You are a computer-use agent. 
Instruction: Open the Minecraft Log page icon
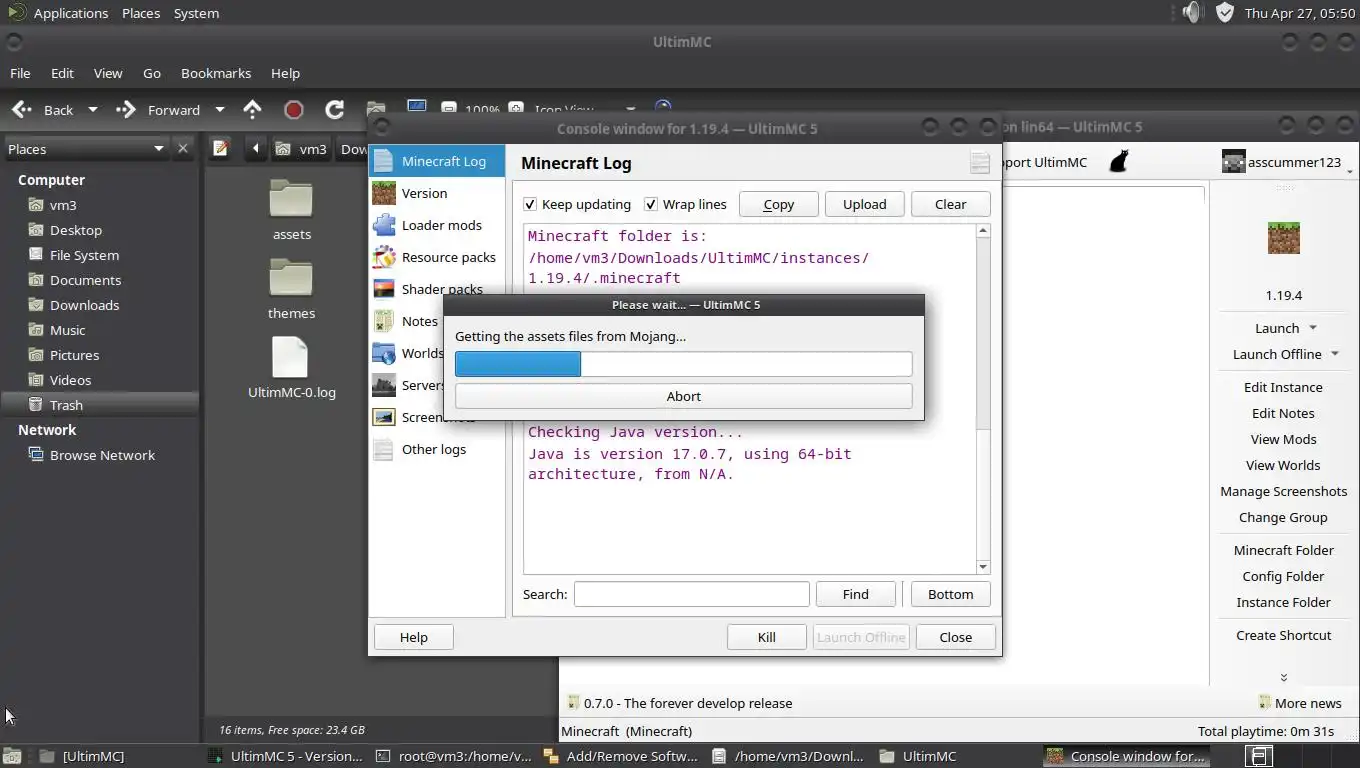[384, 161]
